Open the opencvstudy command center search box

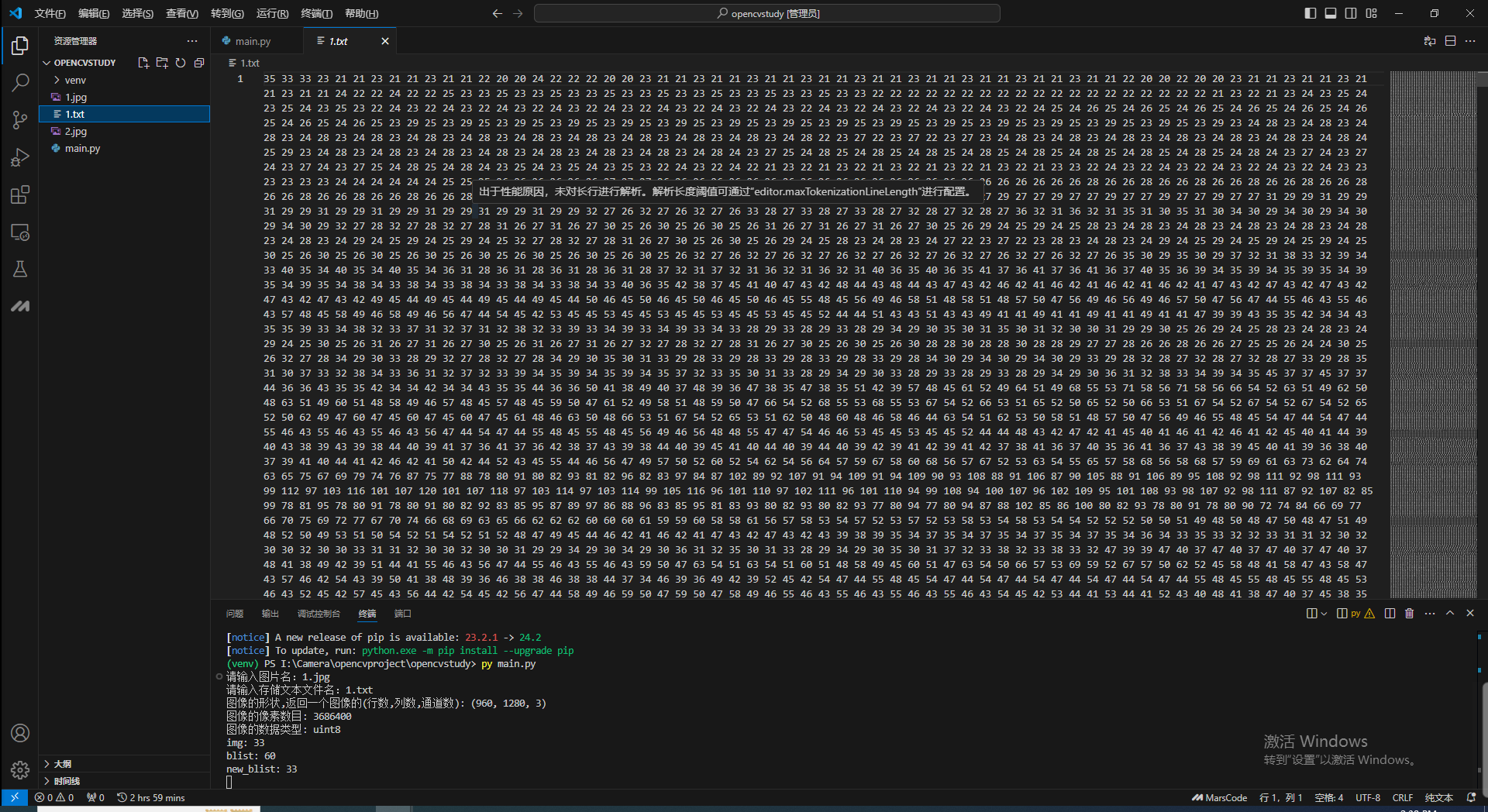[x=767, y=13]
